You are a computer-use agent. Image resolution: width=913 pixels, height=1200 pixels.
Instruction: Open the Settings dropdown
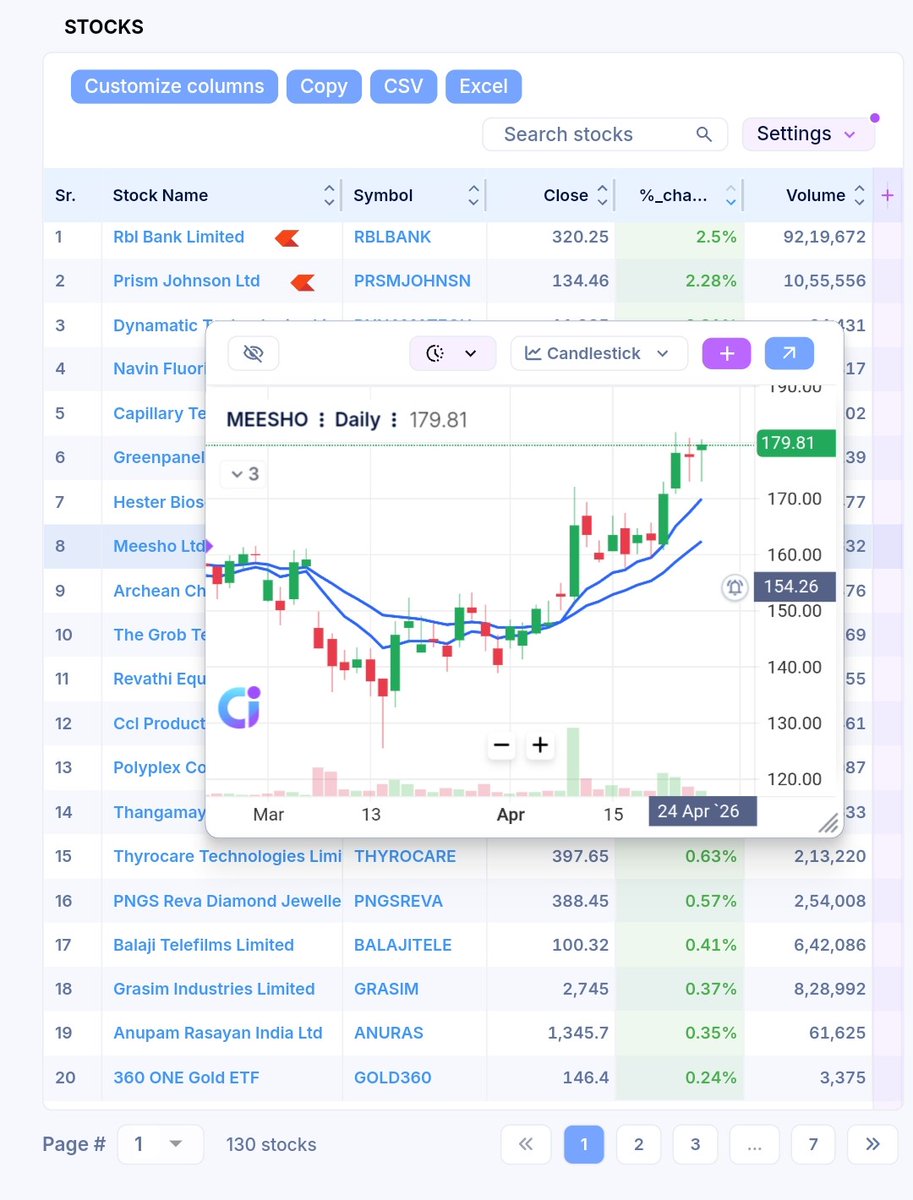click(808, 134)
